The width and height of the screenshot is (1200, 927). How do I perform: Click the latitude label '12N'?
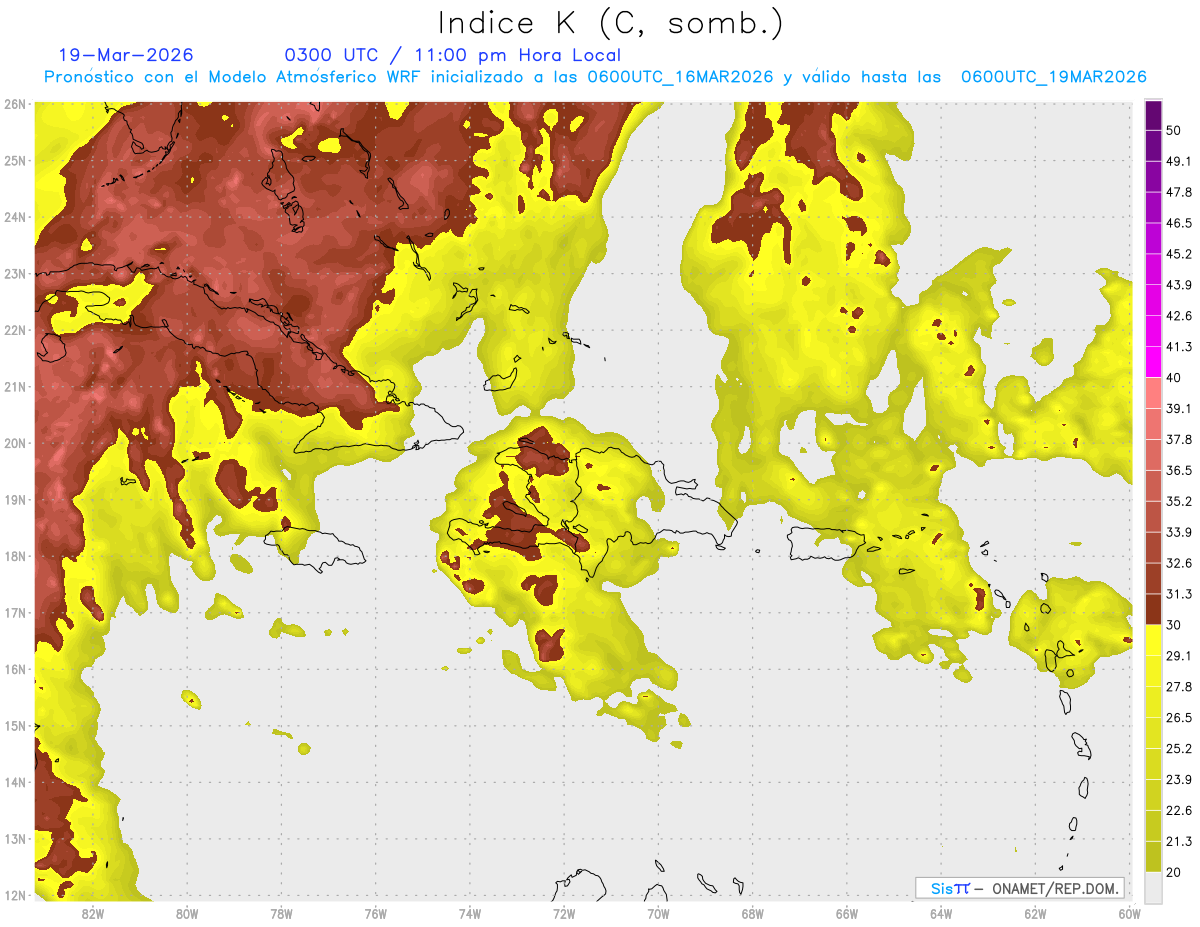tap(15, 895)
